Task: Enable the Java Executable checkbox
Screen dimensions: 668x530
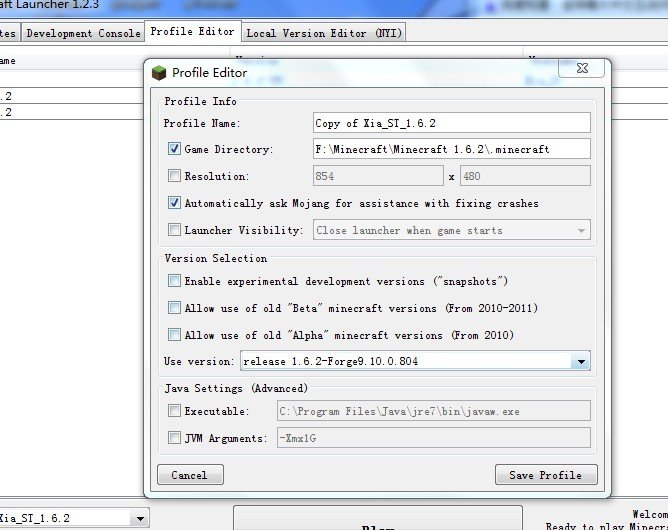Action: coord(175,410)
